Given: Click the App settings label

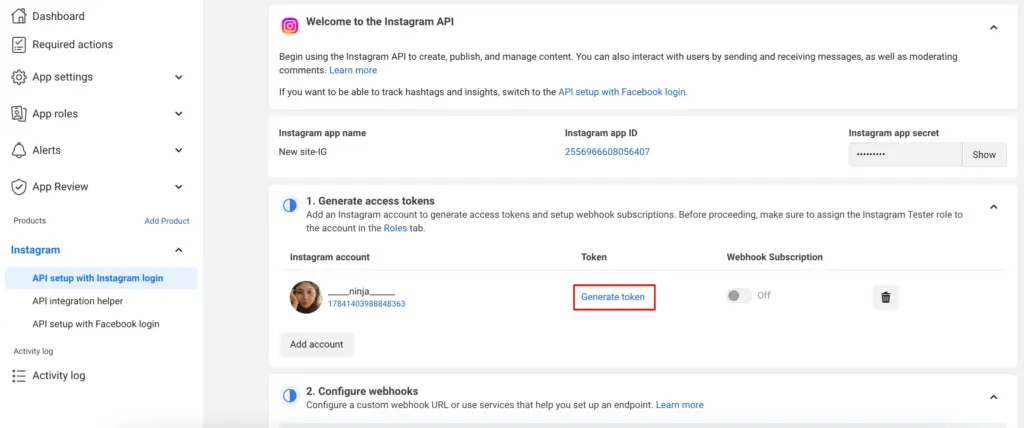Looking at the screenshot, I should coord(63,77).
